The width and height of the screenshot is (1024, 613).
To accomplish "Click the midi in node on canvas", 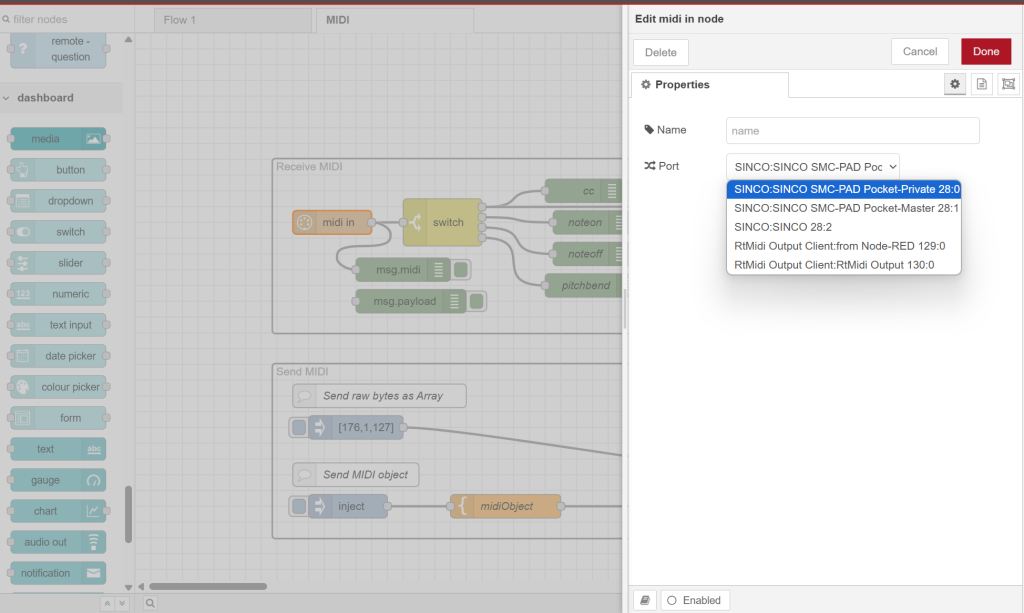I will click(332, 222).
